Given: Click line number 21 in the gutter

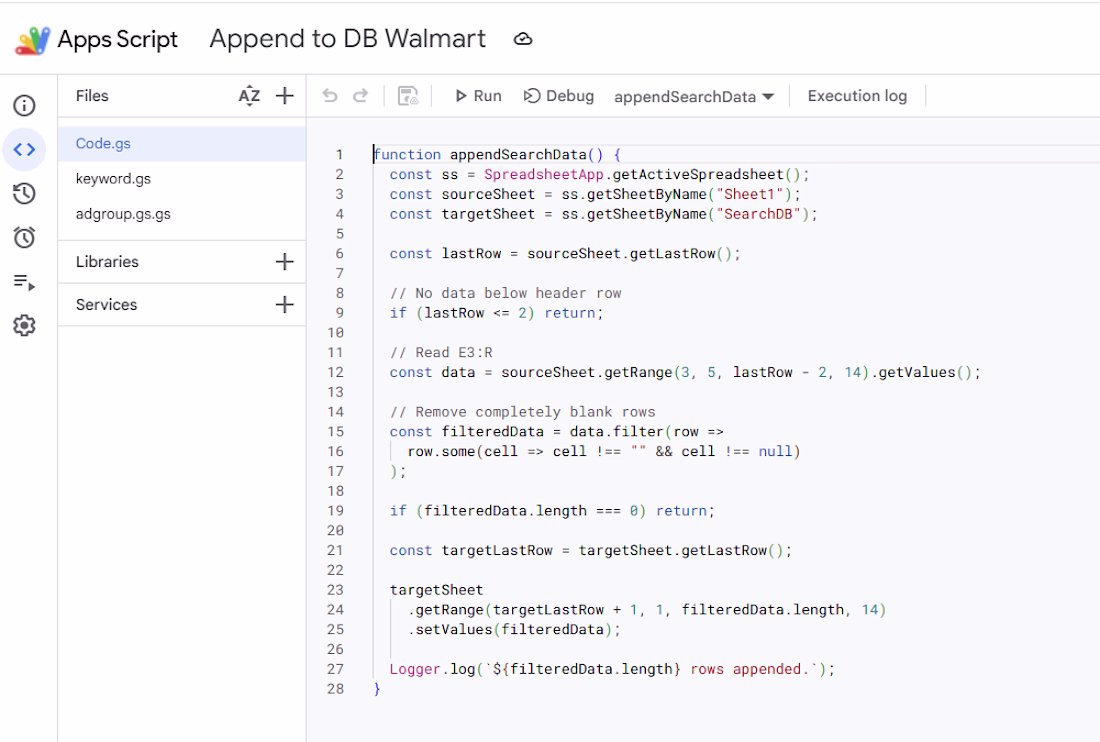Looking at the screenshot, I should click(335, 551).
